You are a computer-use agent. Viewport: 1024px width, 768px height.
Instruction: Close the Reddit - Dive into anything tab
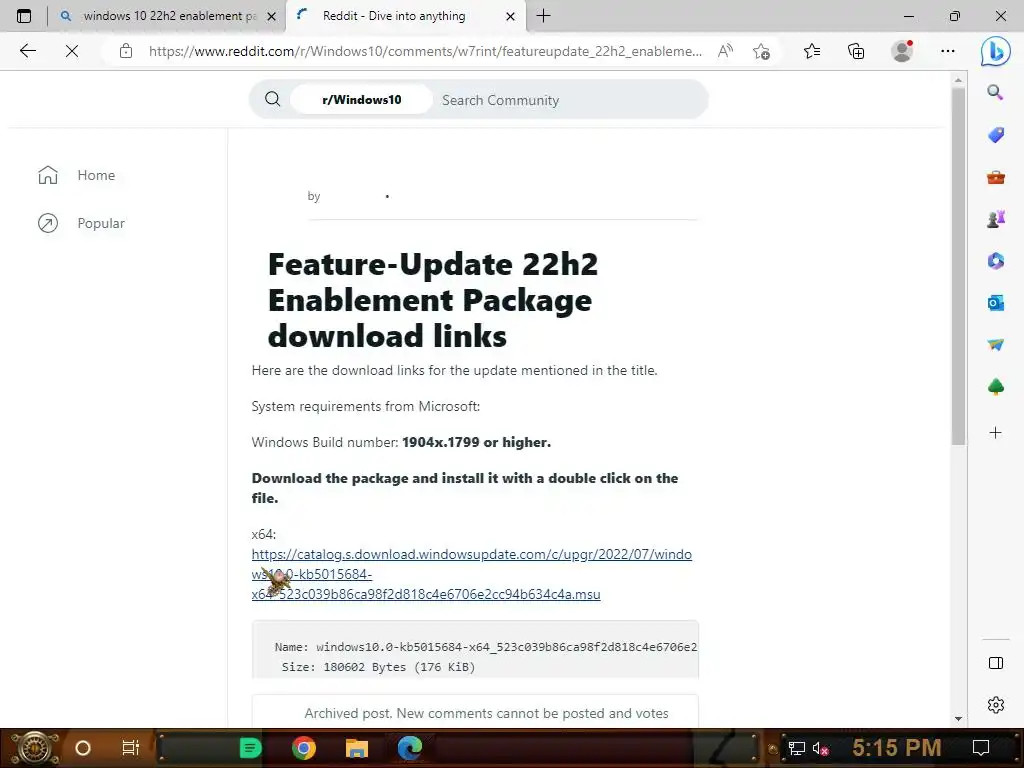click(x=511, y=16)
